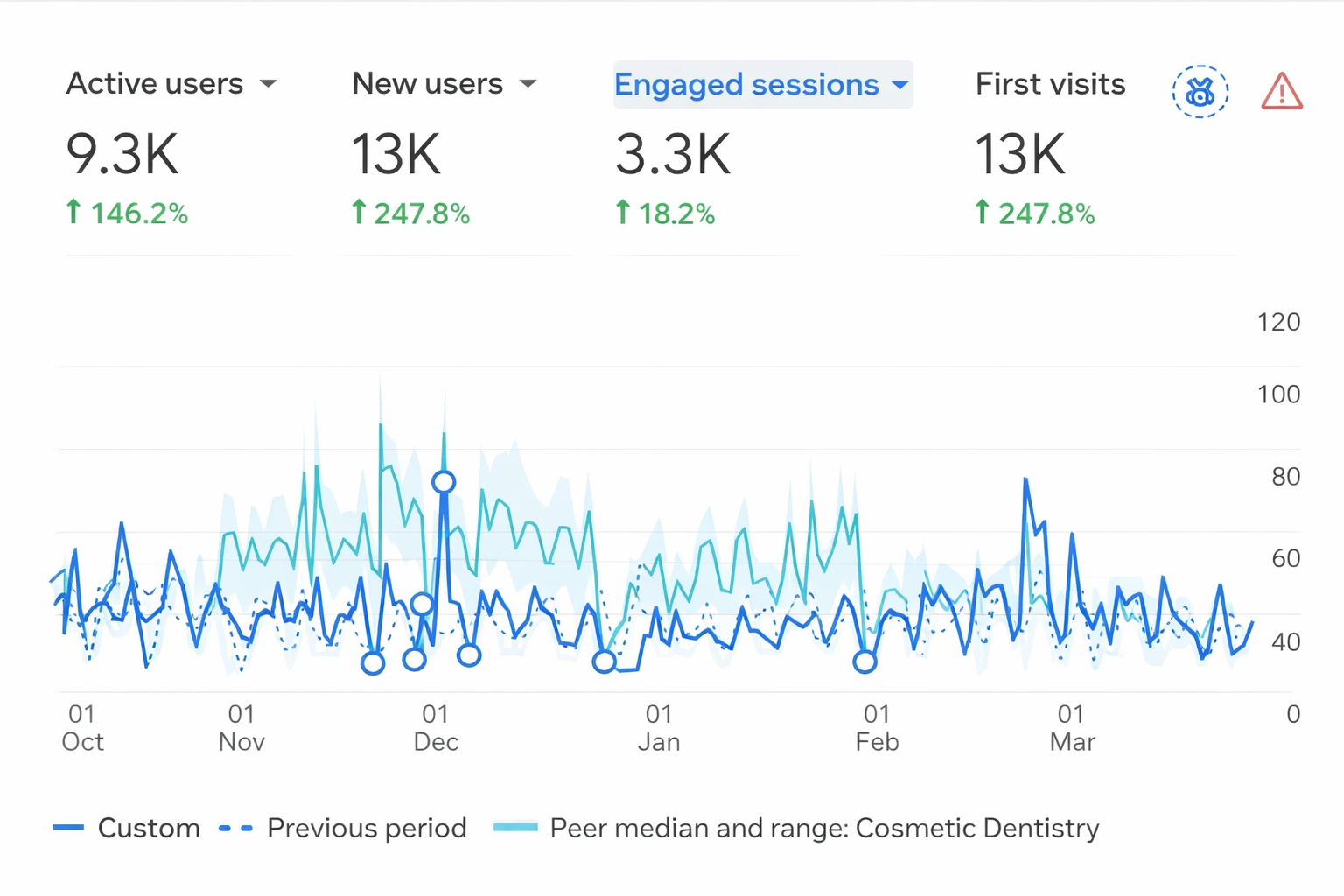Click the Engaged sessions metric label

tap(745, 85)
